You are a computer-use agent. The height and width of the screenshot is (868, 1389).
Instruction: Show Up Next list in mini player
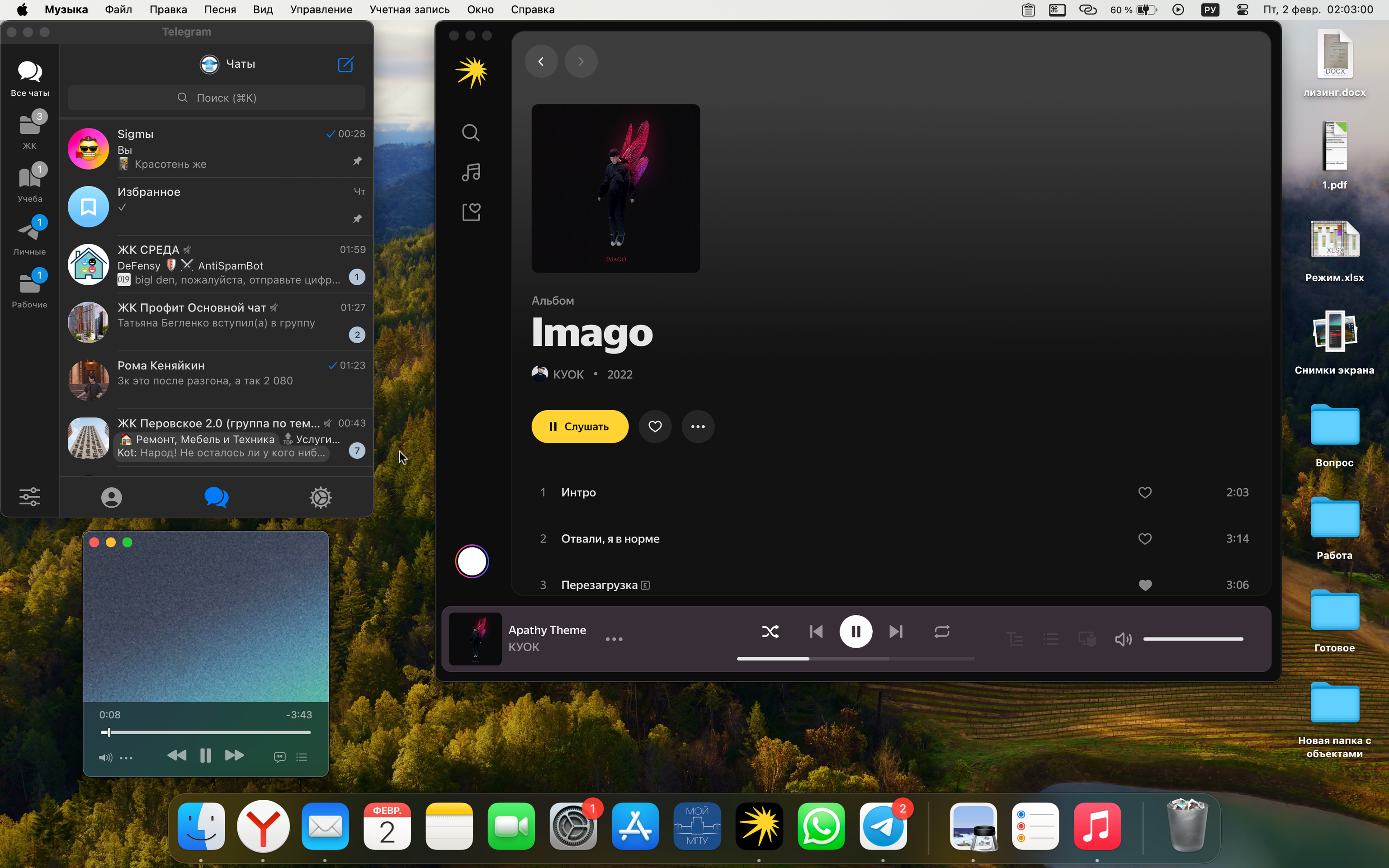[301, 757]
